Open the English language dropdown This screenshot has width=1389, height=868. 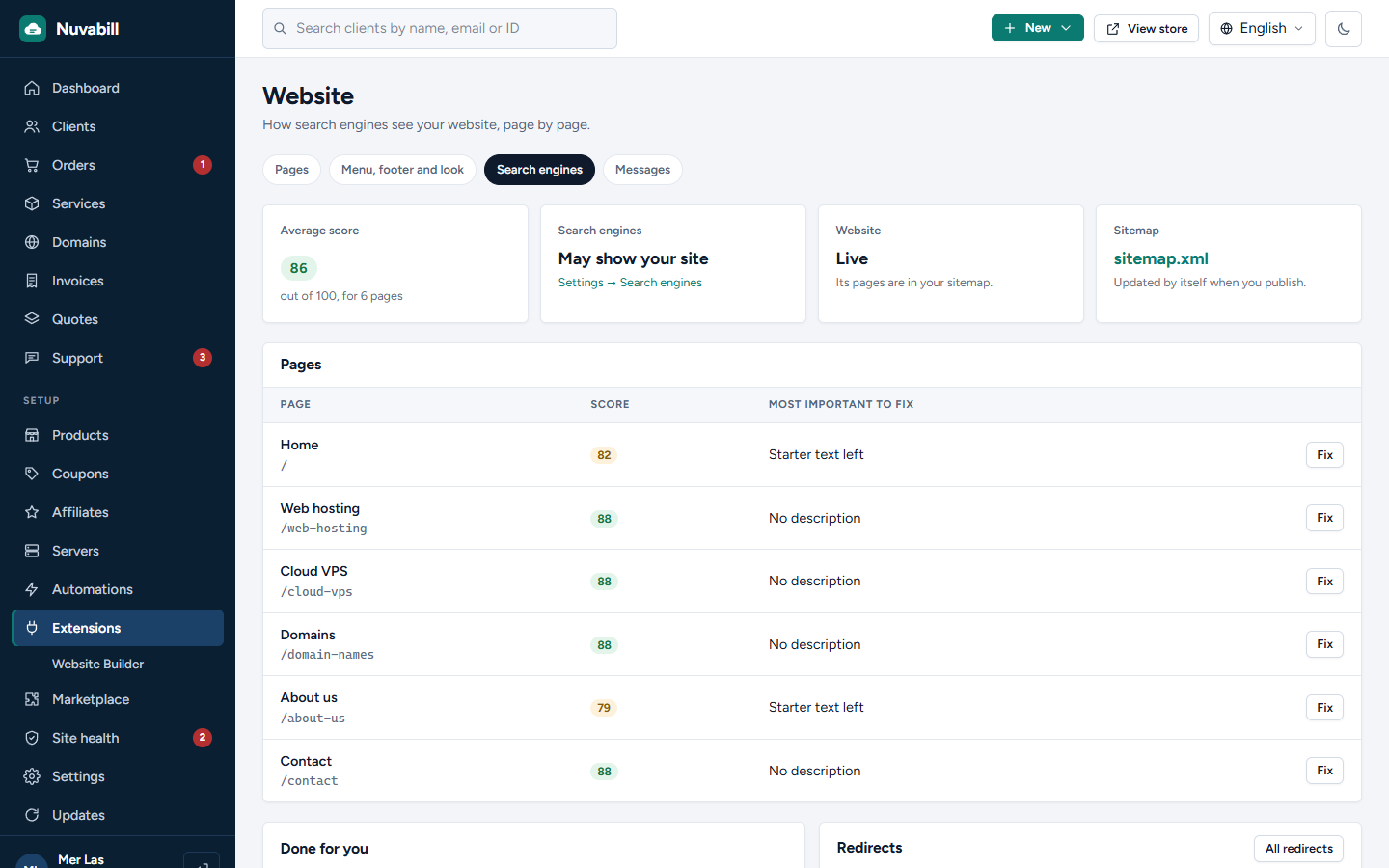1262,29
